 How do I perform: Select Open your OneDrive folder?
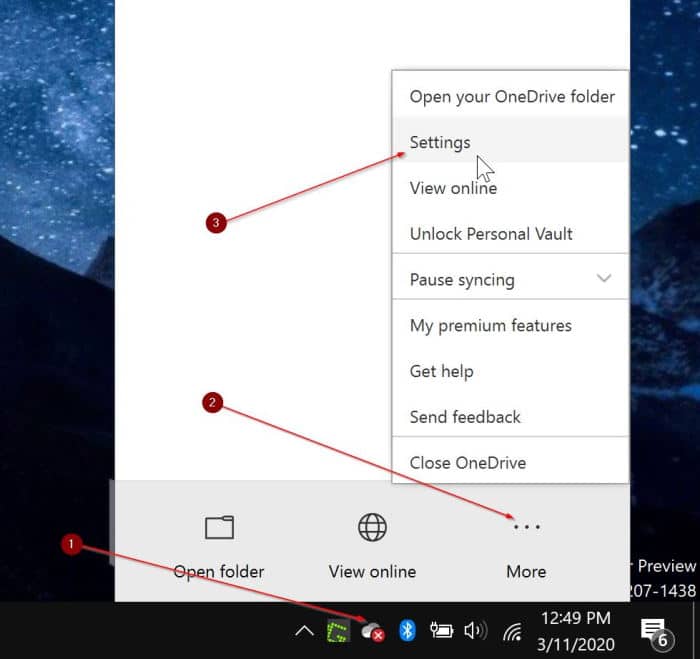[x=511, y=96]
